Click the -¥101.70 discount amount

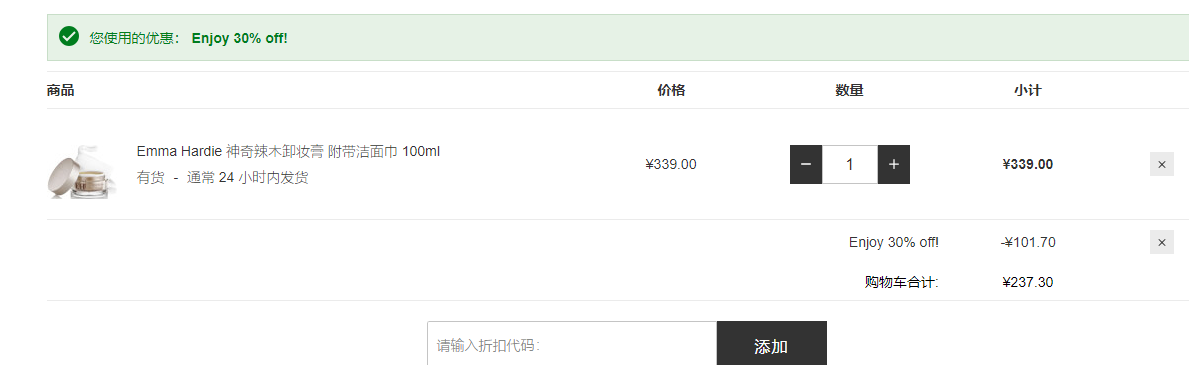(1028, 242)
